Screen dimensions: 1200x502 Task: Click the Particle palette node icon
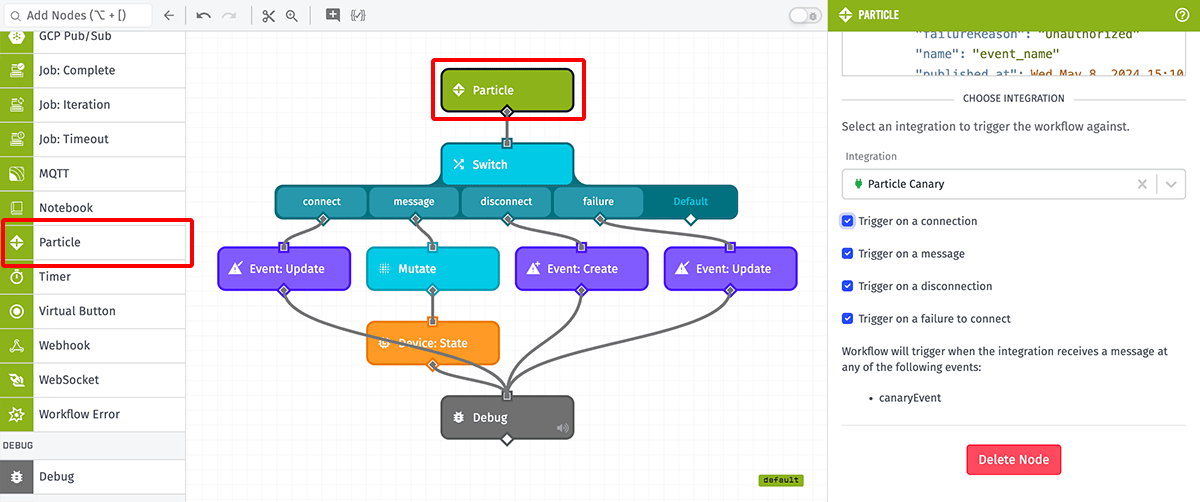(17, 242)
